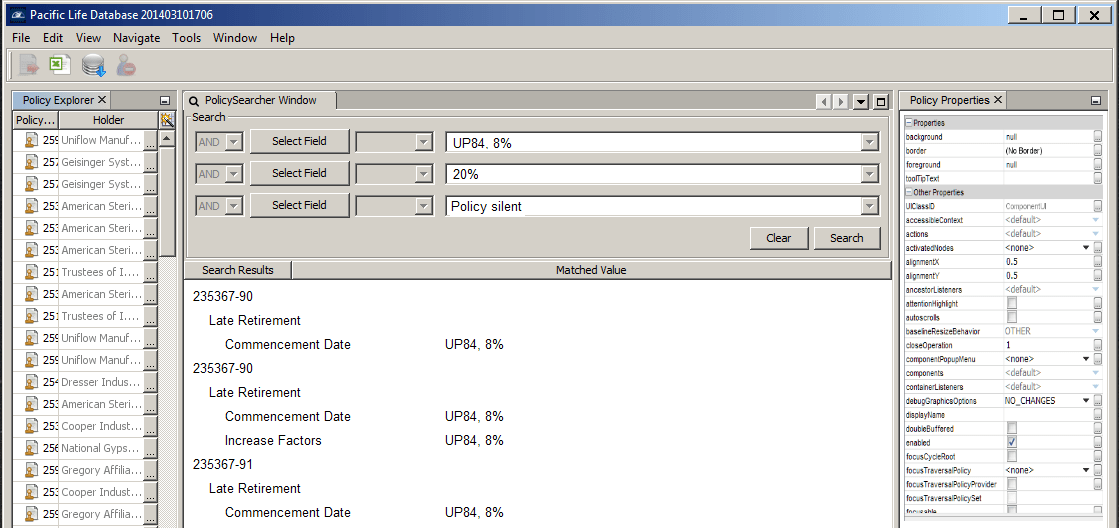Screen dimensions: 1119x528
Task: Open the Navigate menu
Action: tap(136, 38)
